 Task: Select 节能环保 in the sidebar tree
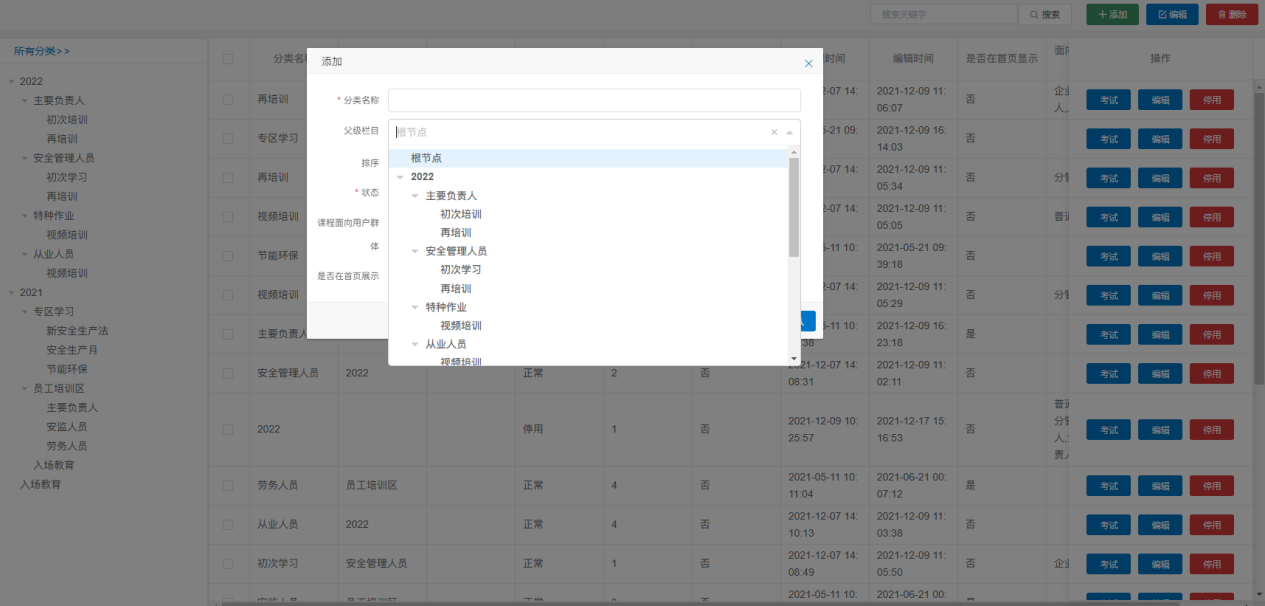coord(67,369)
